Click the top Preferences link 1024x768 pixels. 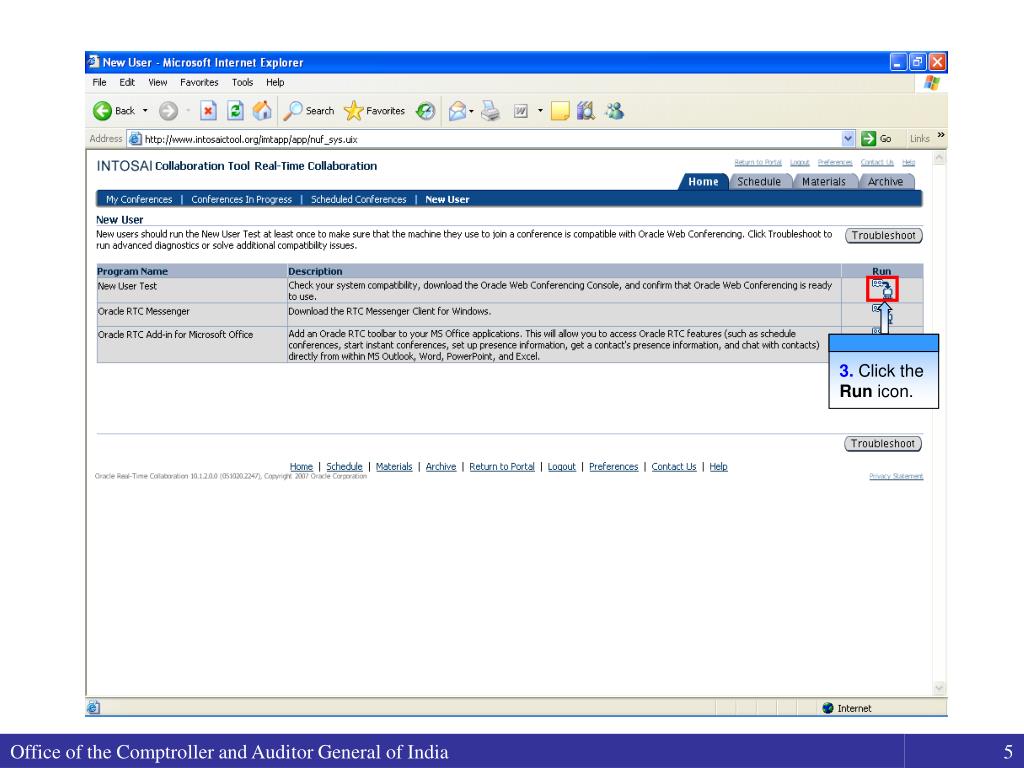(835, 162)
